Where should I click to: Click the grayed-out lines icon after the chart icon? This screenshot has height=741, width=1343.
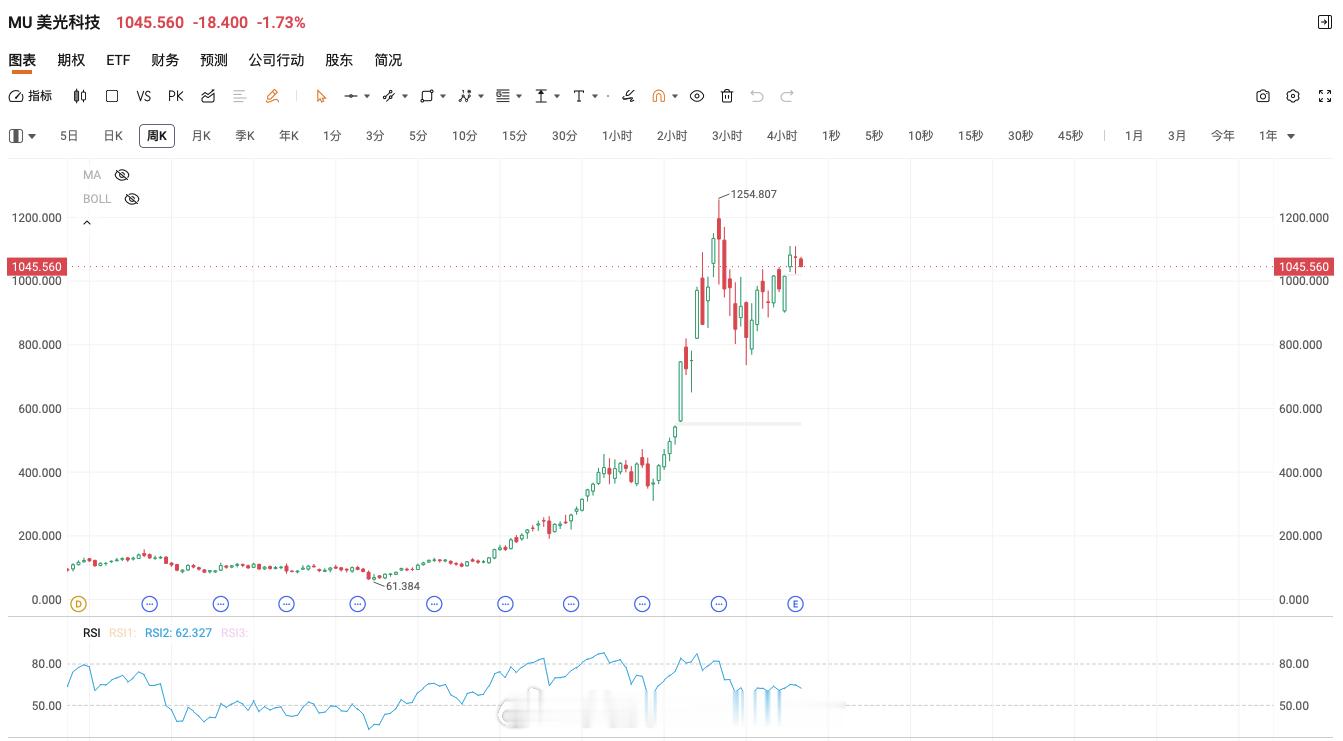tap(240, 96)
